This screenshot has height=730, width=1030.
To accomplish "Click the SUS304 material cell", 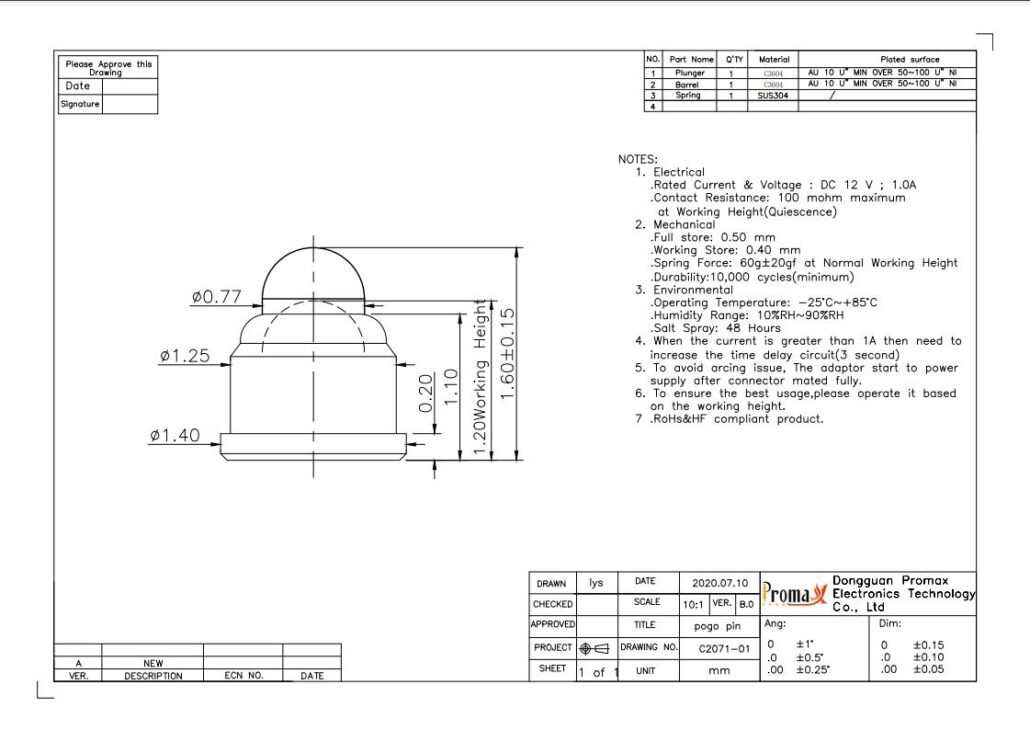I will pos(773,95).
